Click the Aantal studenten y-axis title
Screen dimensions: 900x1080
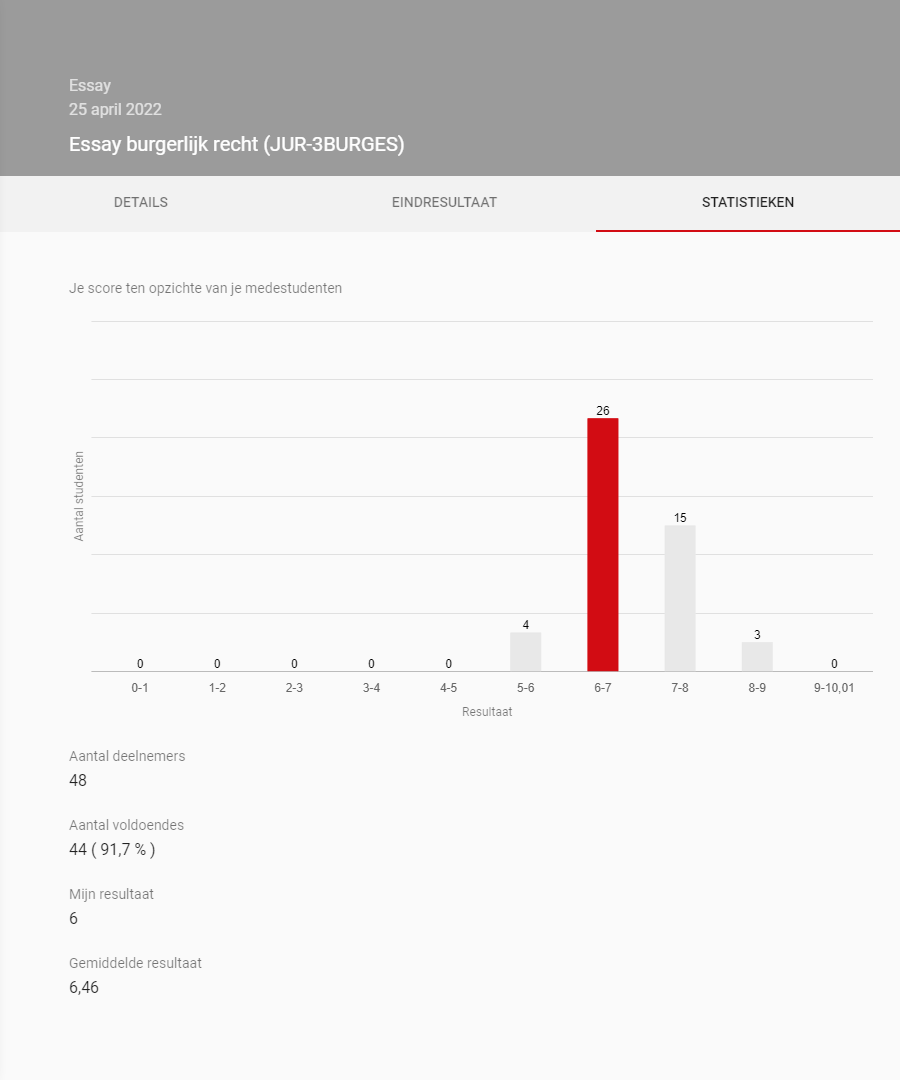(79, 496)
